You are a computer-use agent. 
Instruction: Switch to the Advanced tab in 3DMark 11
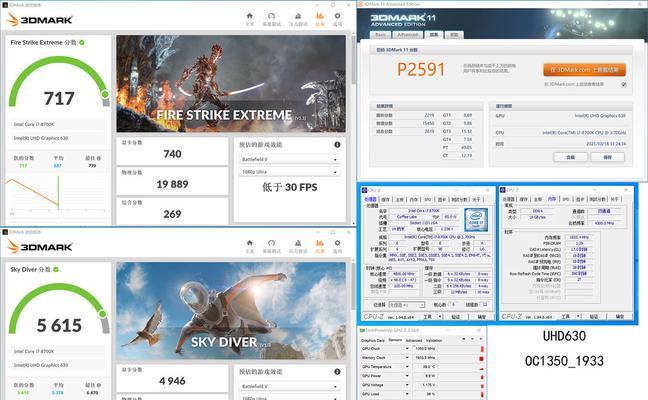pos(407,35)
